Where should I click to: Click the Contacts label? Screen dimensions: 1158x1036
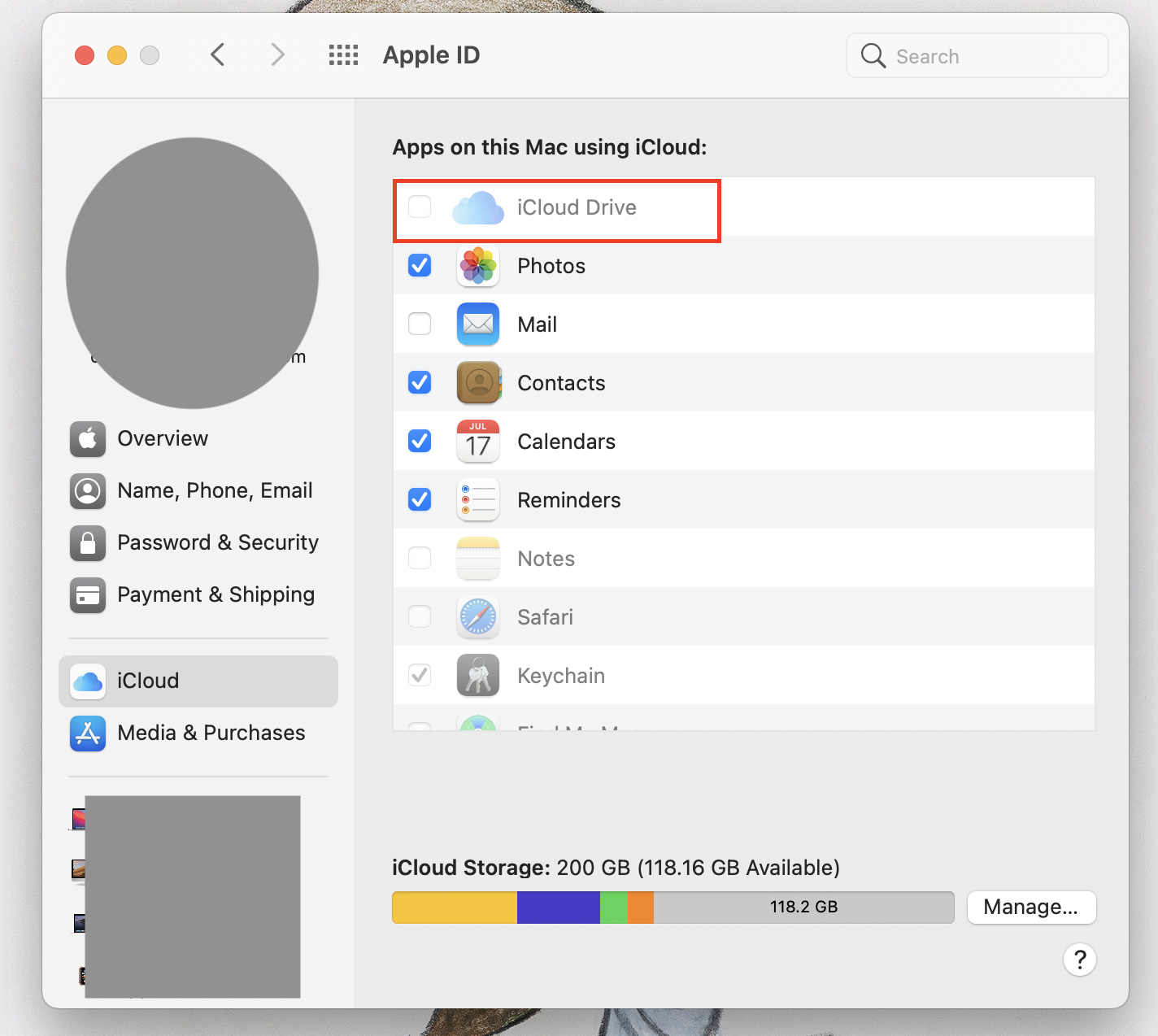pyautogui.click(x=562, y=383)
